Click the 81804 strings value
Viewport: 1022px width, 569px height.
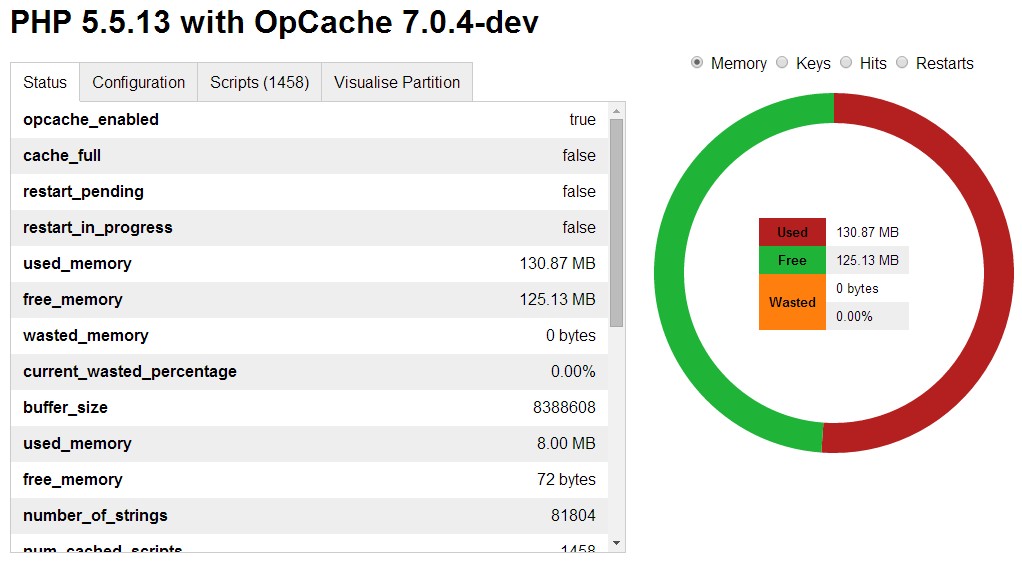click(574, 515)
